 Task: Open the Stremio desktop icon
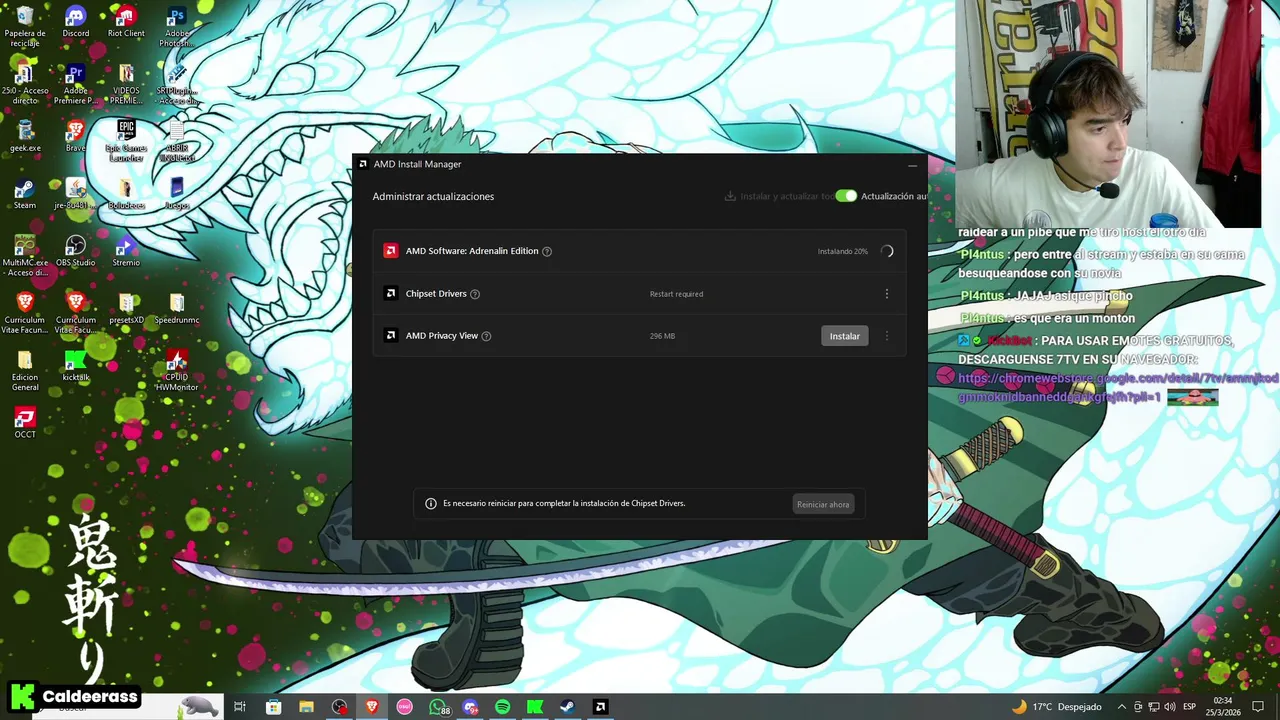click(x=126, y=250)
